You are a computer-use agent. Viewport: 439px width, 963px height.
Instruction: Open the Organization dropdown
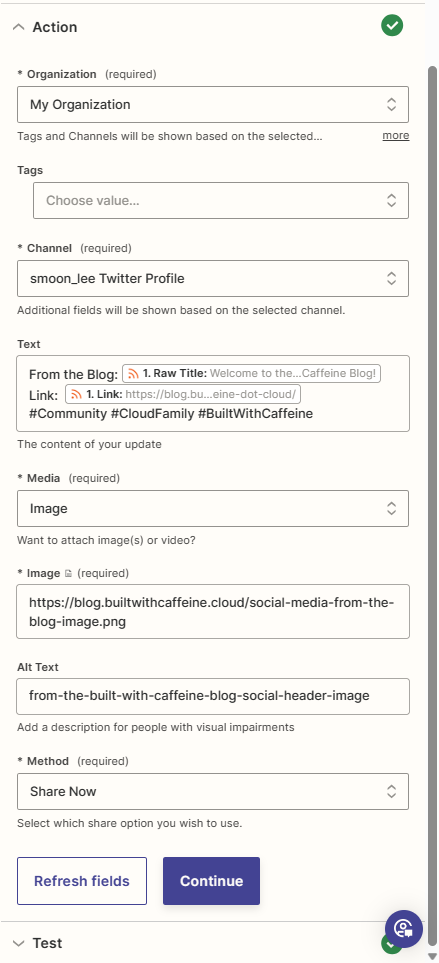tap(212, 104)
